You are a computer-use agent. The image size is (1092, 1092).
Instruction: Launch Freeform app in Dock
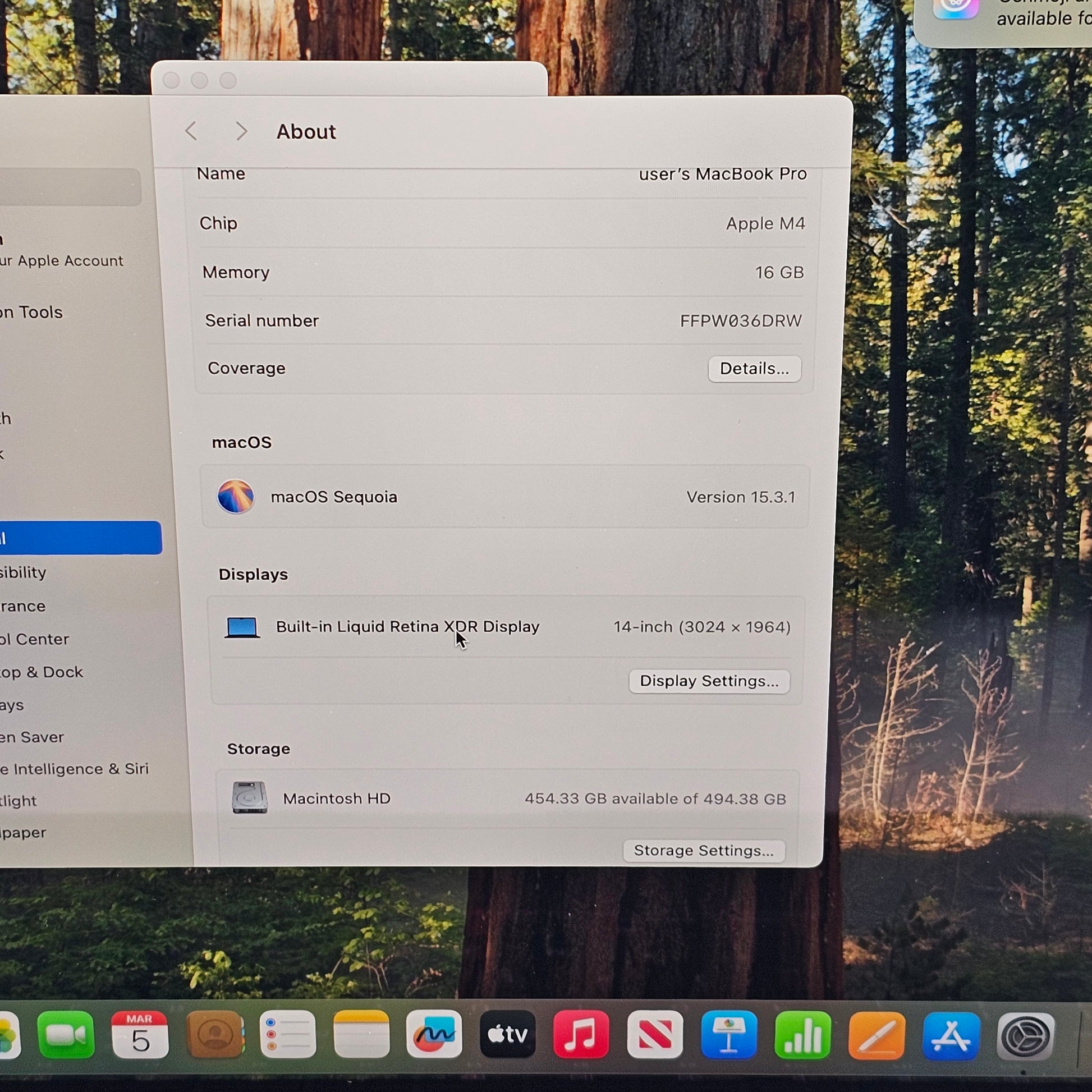434,1035
